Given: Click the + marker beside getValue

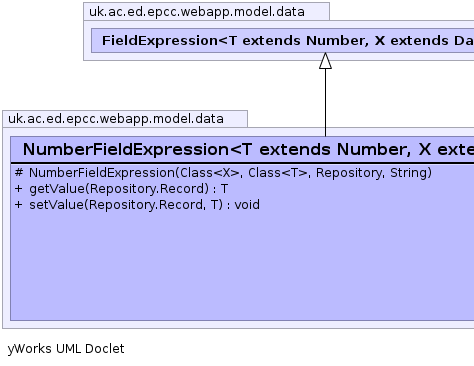Looking at the screenshot, I should (19, 189).
